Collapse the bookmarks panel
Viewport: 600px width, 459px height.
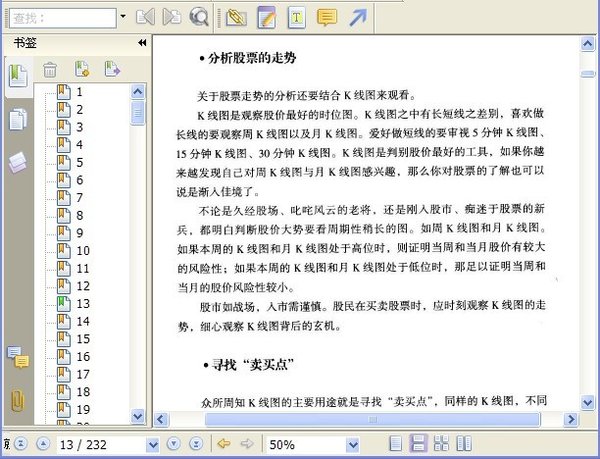pyautogui.click(x=142, y=42)
